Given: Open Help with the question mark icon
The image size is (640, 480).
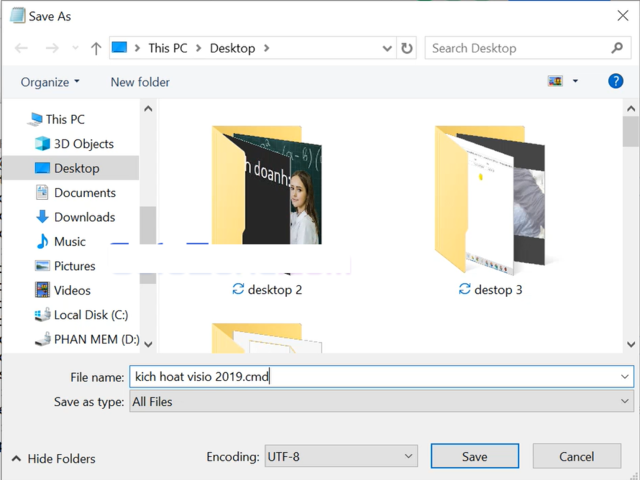Looking at the screenshot, I should (616, 81).
